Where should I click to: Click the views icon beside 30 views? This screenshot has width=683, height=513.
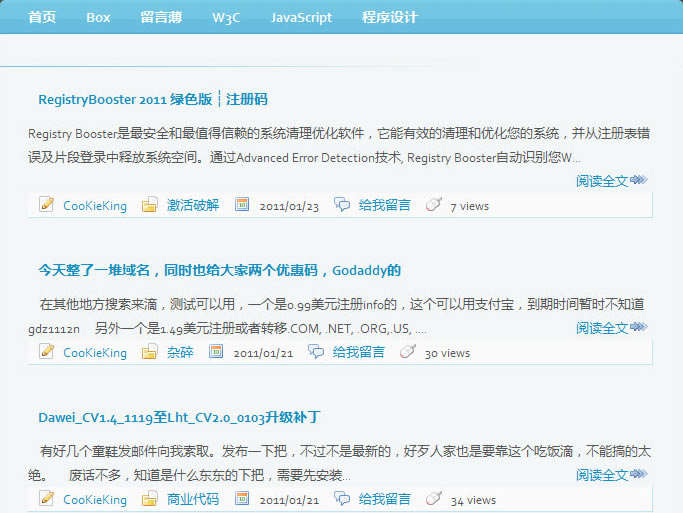click(x=407, y=352)
